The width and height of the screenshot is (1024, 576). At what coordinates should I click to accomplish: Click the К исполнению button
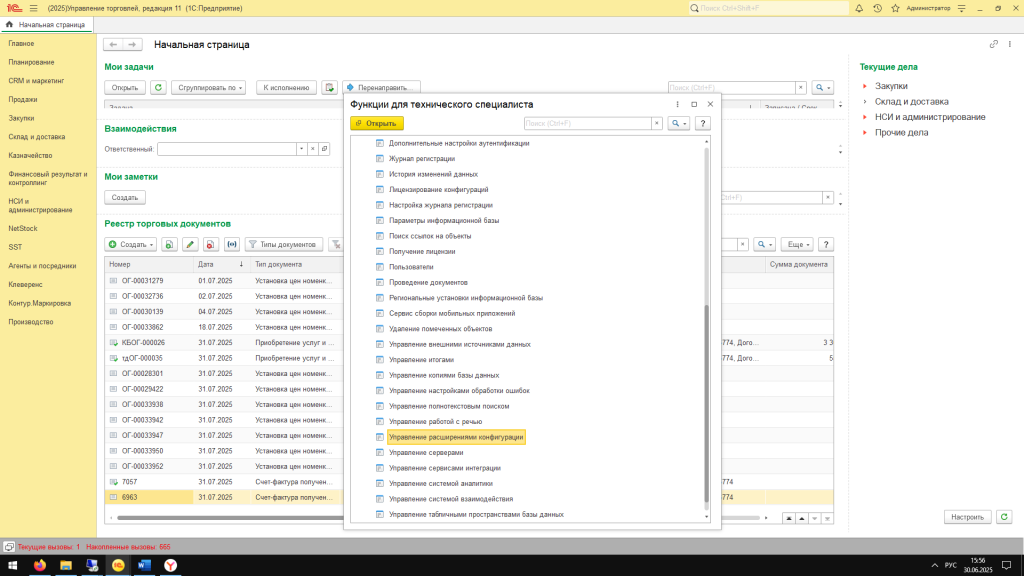click(x=286, y=88)
